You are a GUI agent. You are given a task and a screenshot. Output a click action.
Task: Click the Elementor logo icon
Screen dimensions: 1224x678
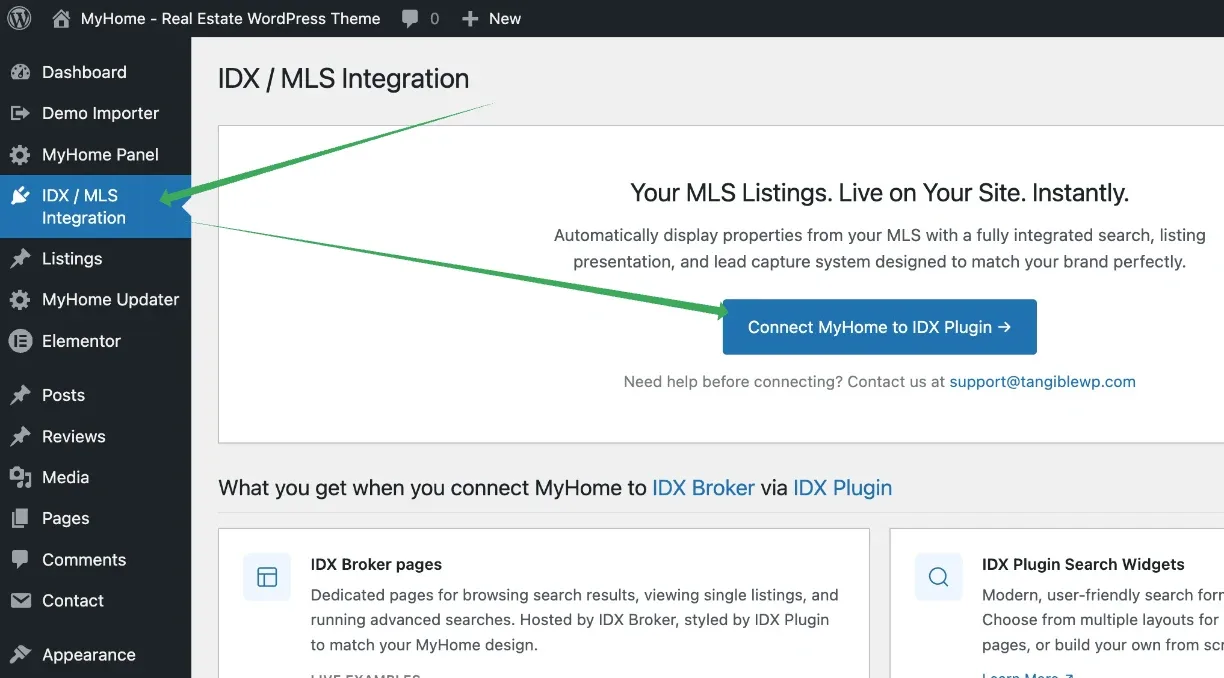(20, 341)
